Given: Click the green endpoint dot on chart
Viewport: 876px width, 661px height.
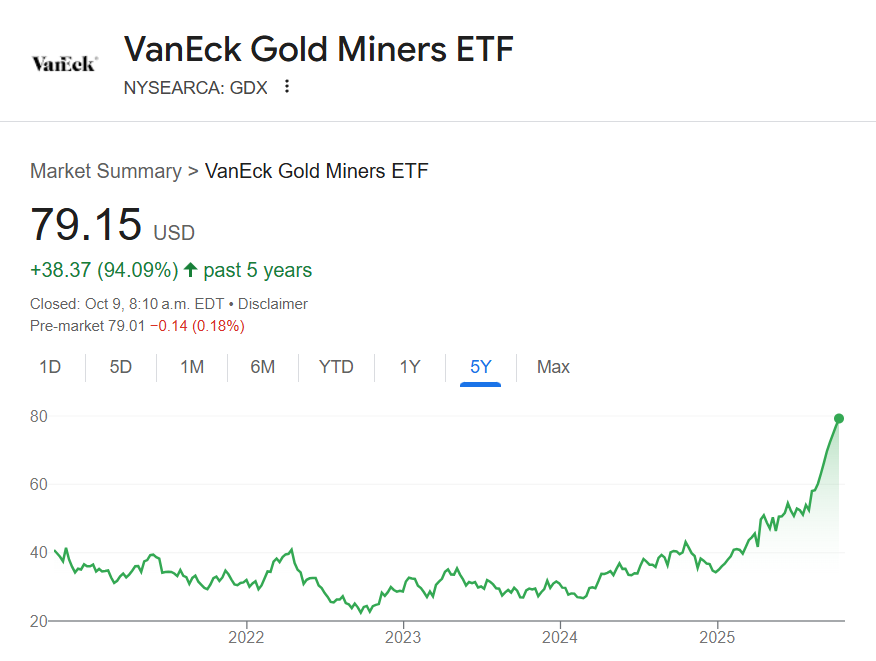Looking at the screenshot, I should [839, 418].
